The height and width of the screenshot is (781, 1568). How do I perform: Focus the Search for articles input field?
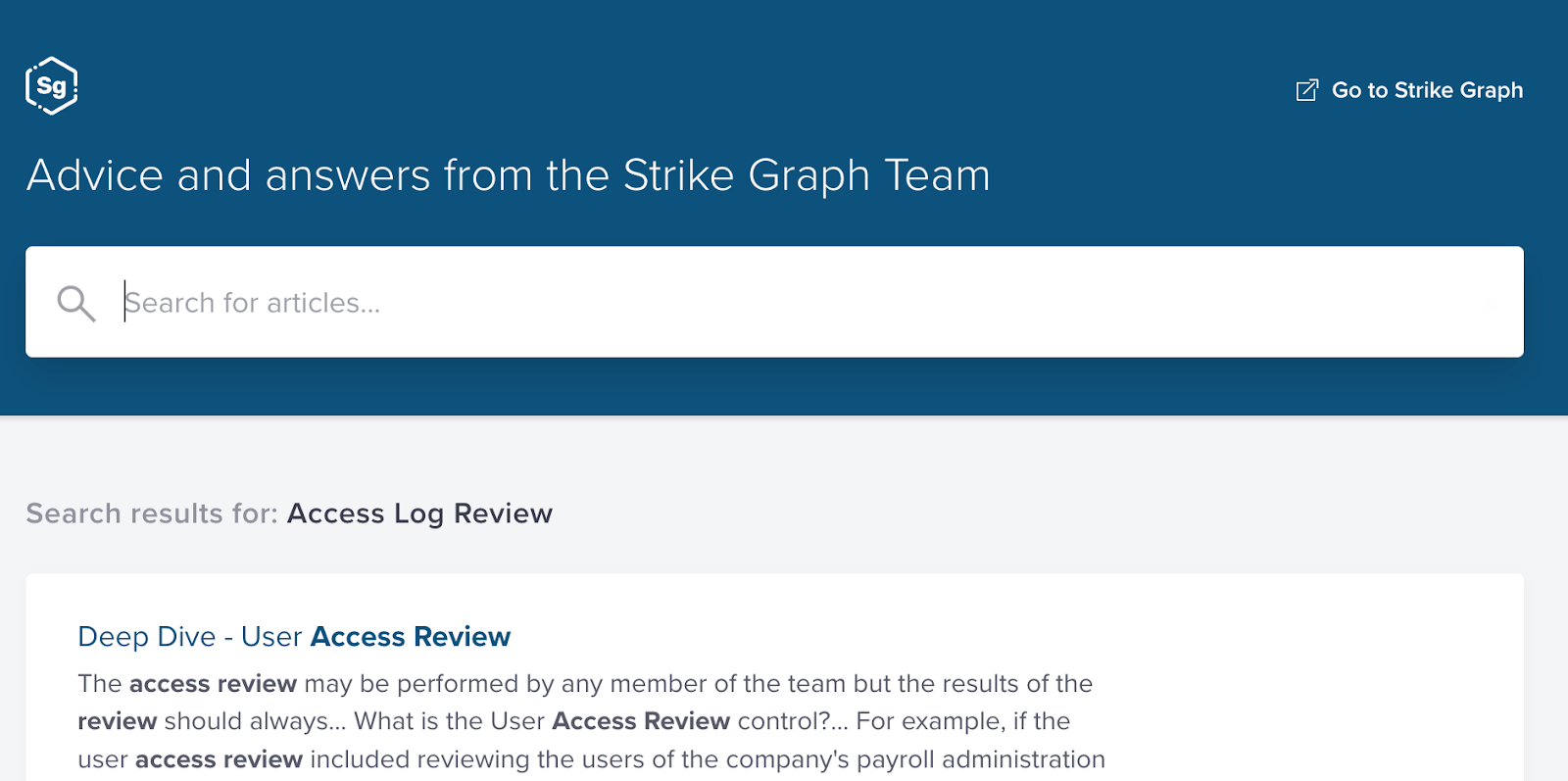click(x=774, y=302)
